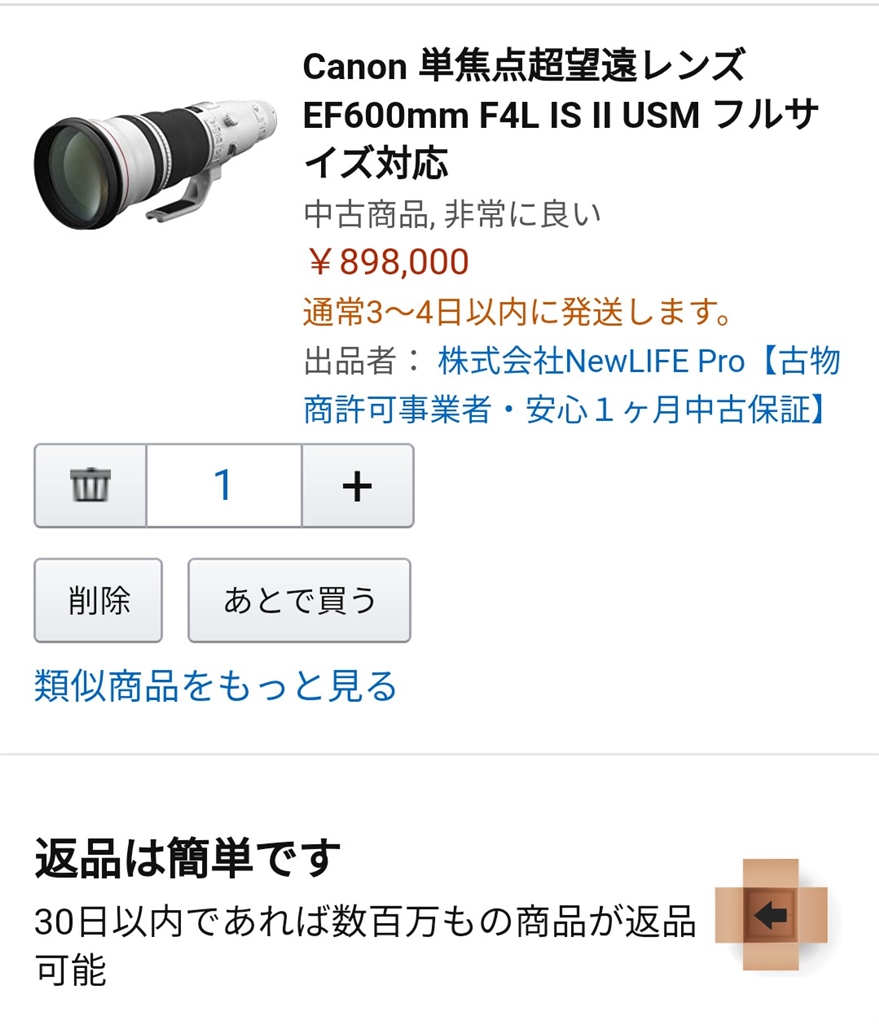Tap the 30日以内であれば return policy description
The height and width of the screenshot is (1024, 879).
pos(364,946)
